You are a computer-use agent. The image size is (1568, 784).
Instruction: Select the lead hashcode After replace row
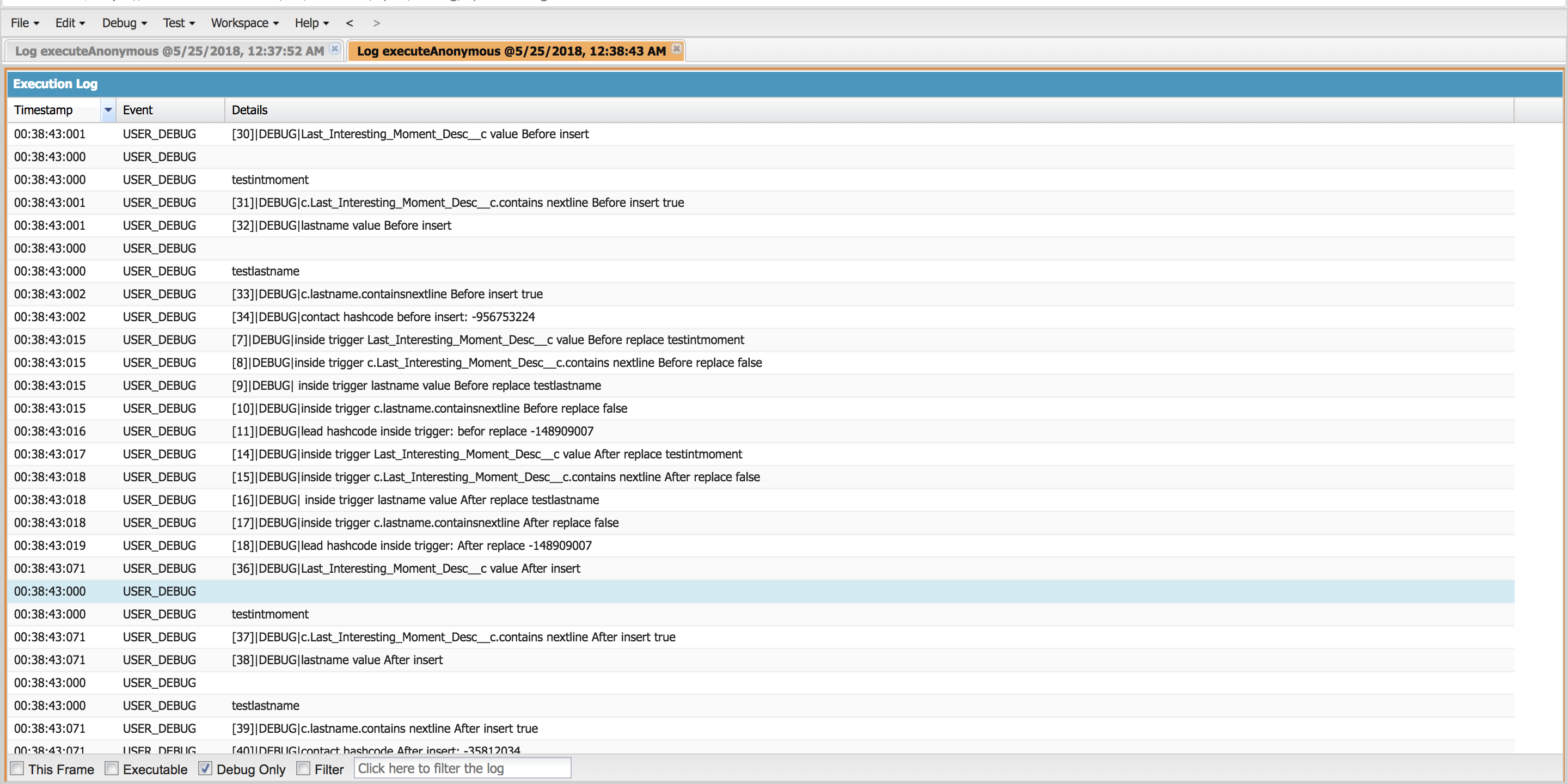point(412,546)
